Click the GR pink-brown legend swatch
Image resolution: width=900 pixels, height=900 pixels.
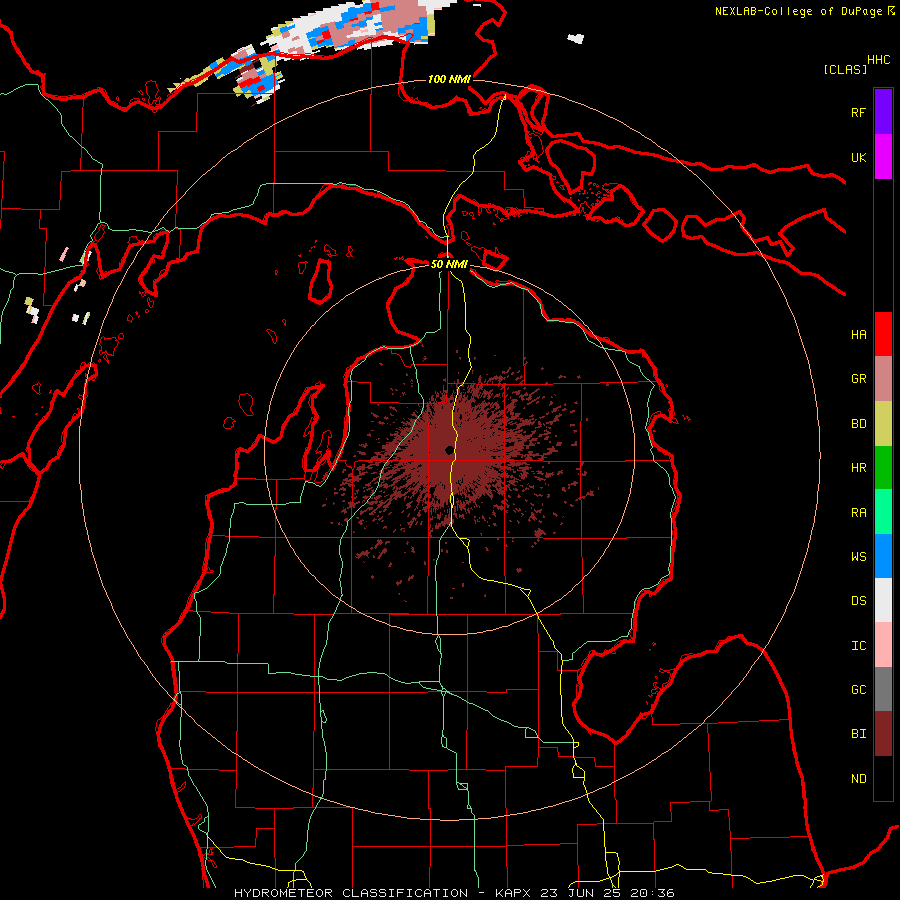coord(883,379)
